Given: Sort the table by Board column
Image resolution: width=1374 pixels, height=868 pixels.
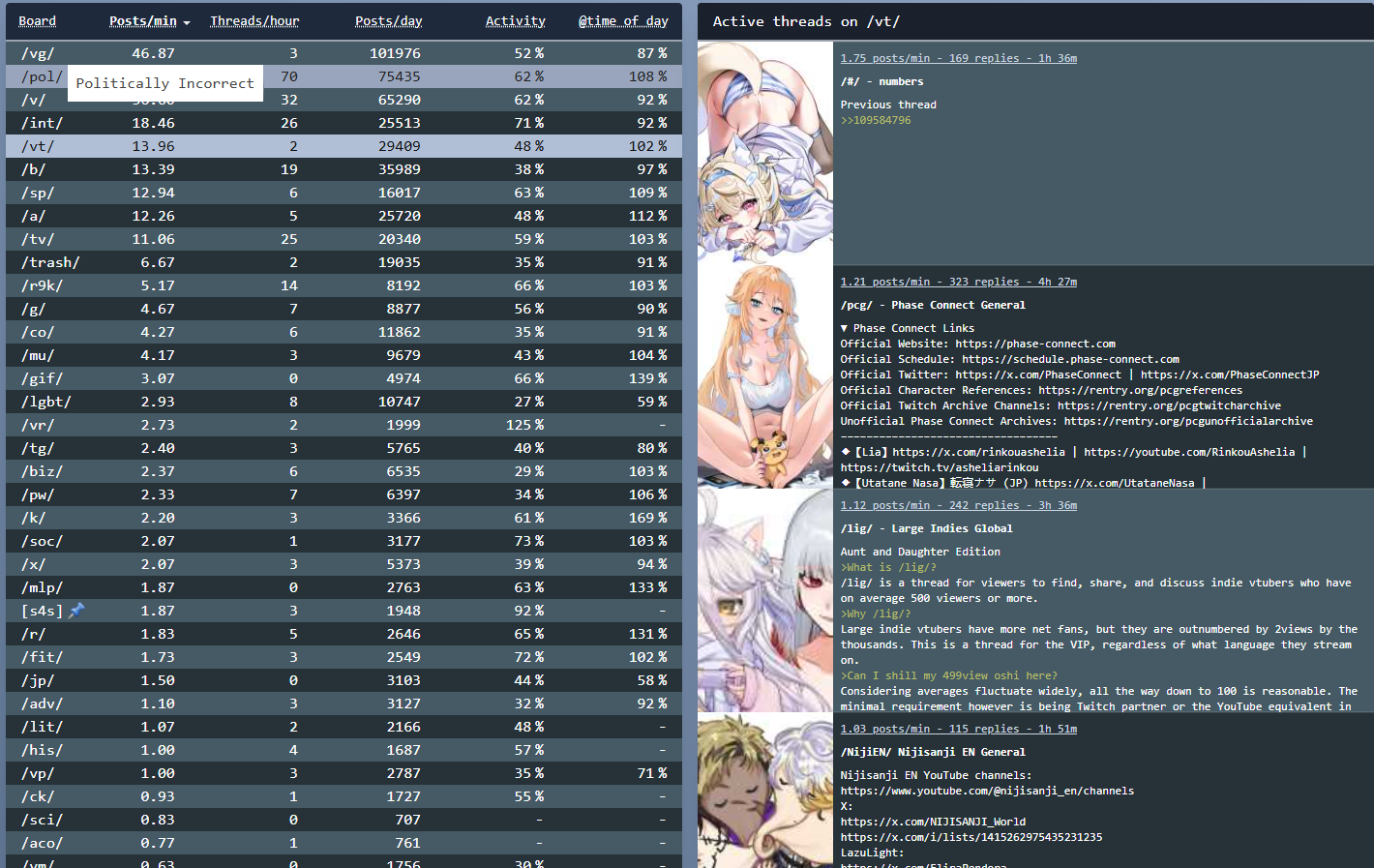Looking at the screenshot, I should [x=38, y=21].
